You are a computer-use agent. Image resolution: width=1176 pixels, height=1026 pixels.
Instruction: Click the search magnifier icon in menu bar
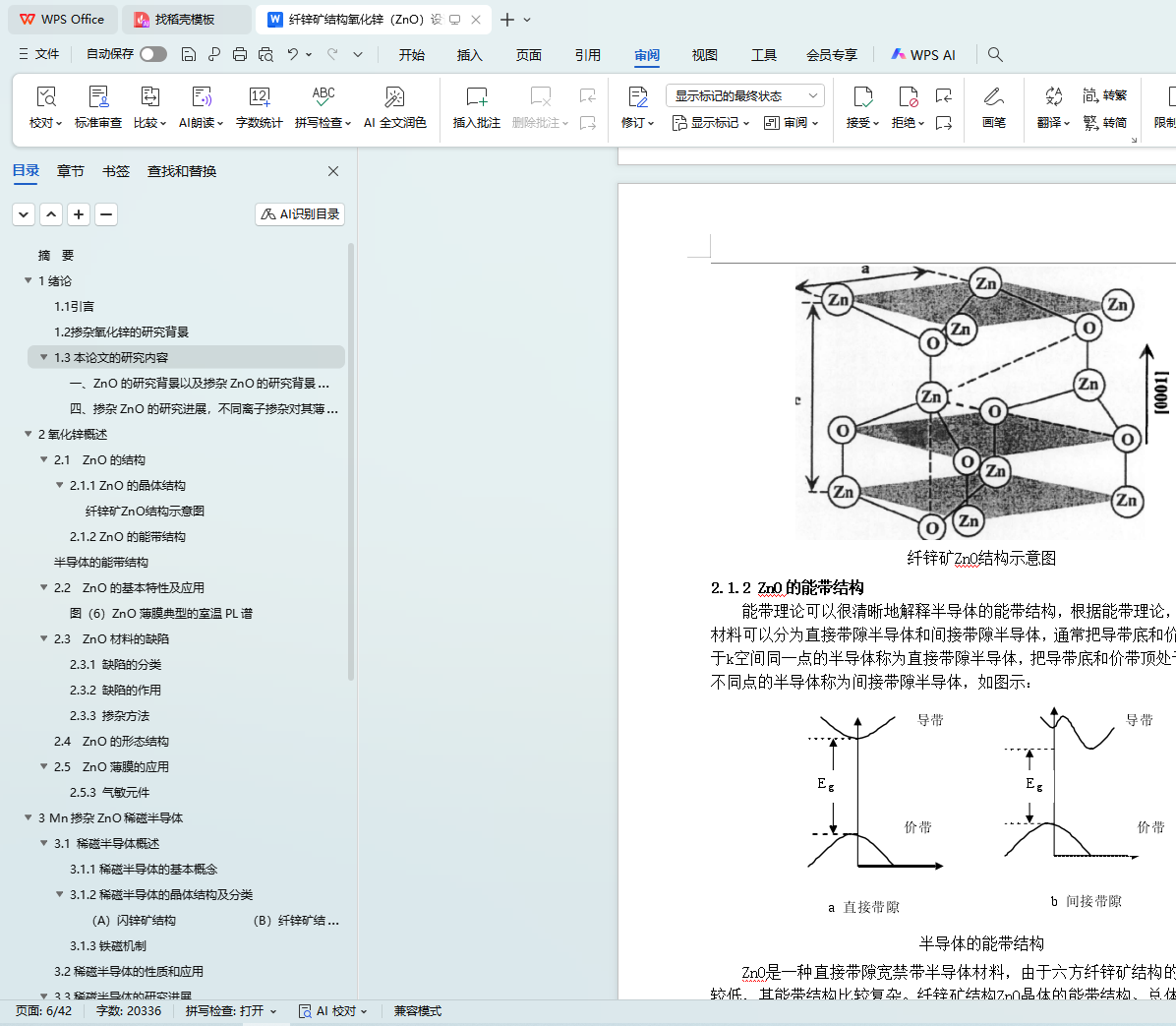tap(995, 55)
